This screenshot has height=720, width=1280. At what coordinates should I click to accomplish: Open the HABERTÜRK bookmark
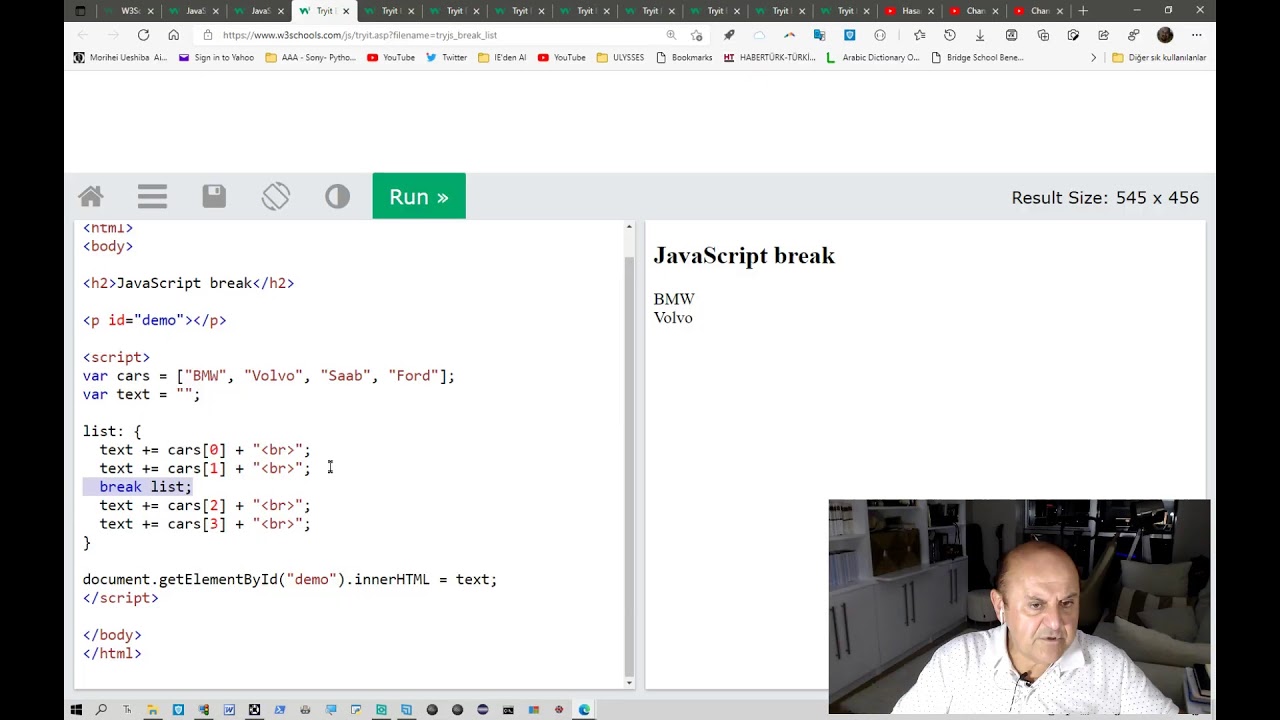pos(770,58)
